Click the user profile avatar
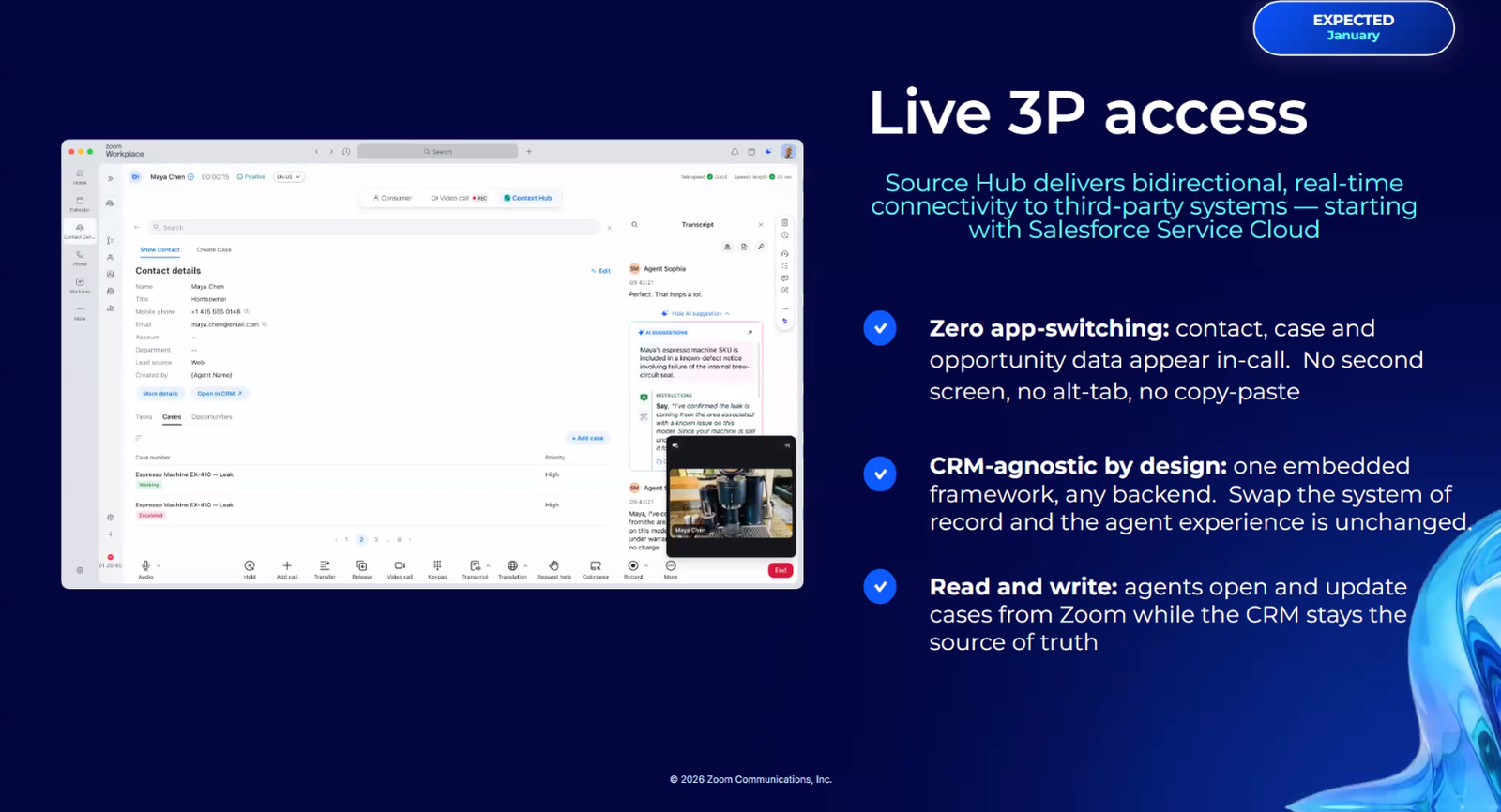Image resolution: width=1501 pixels, height=812 pixels. [788, 151]
